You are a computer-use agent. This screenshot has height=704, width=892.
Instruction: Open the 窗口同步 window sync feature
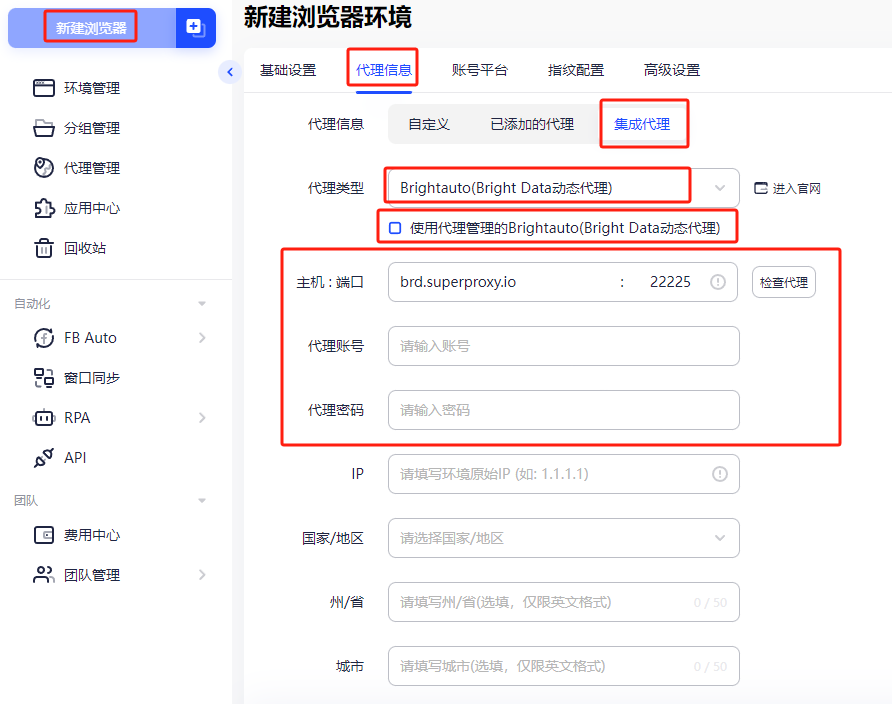[x=93, y=377]
